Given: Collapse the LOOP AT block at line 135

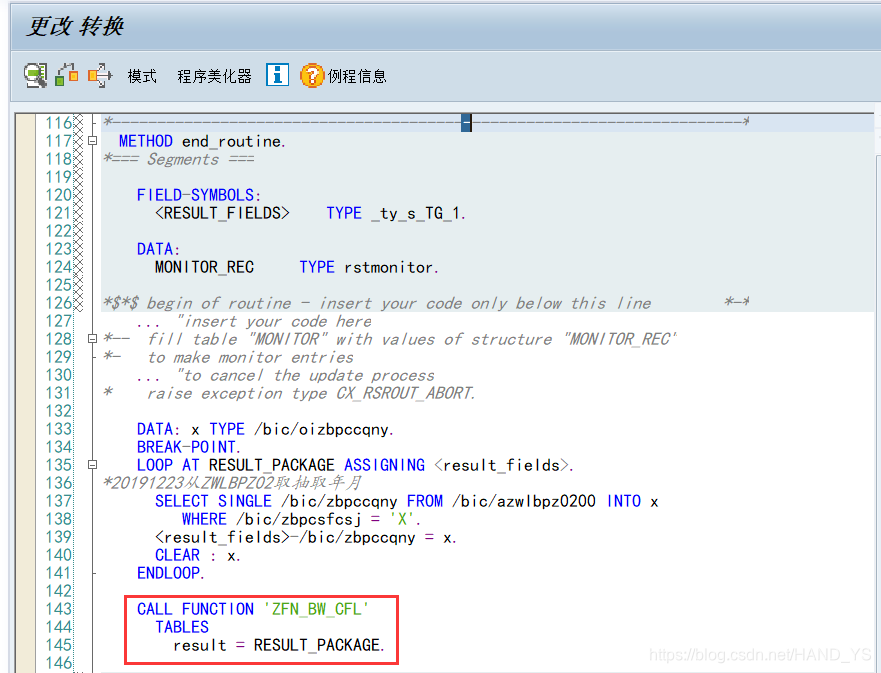Looking at the screenshot, I should click(x=93, y=465).
